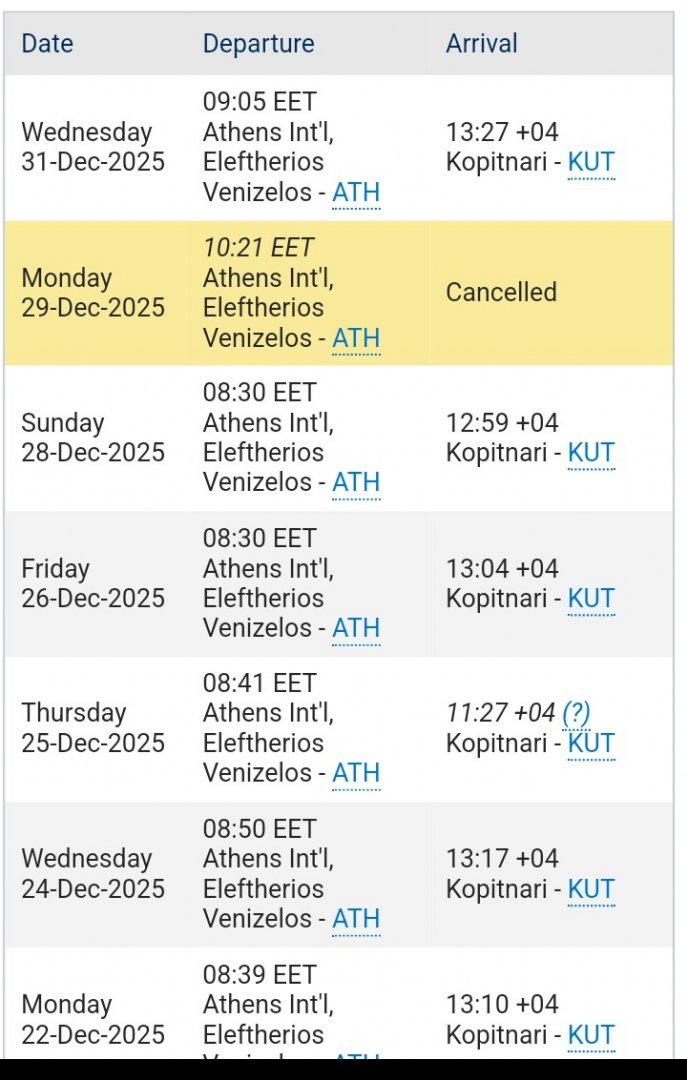The height and width of the screenshot is (1080, 687).
Task: Open KUT link for Friday 26-Dec-2025
Action: click(x=591, y=598)
